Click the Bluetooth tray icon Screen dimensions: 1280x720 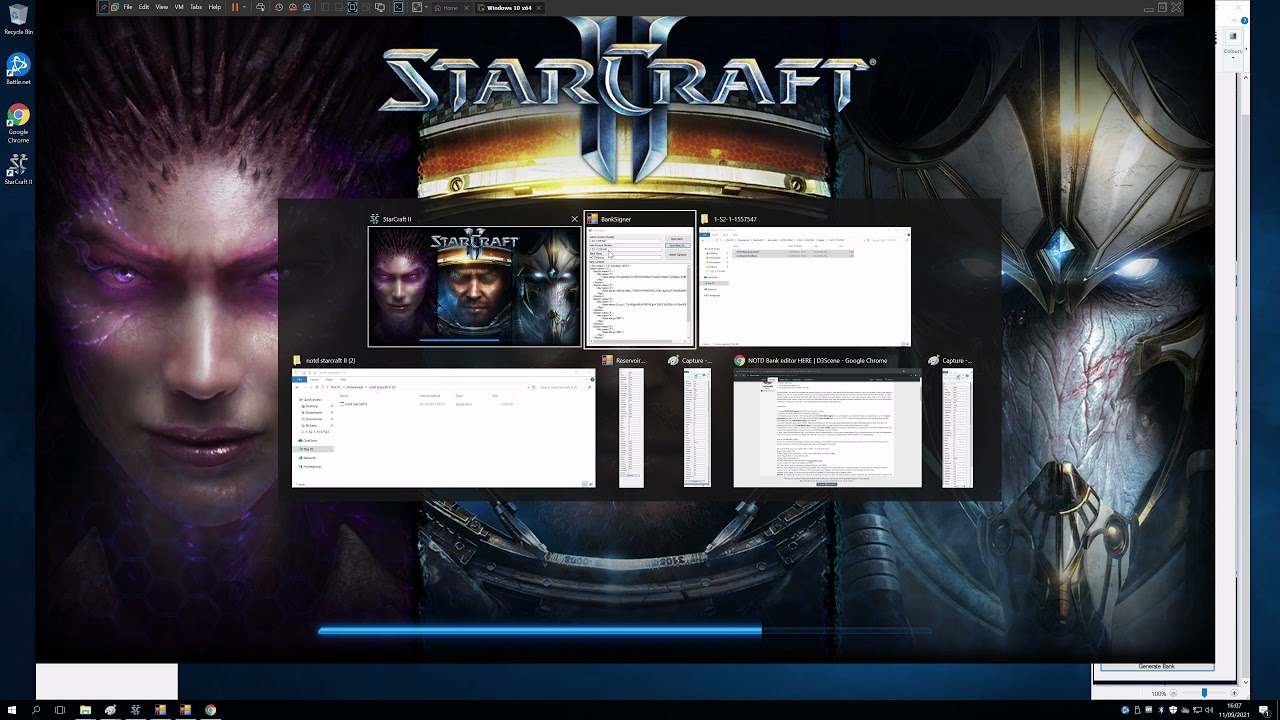[x=1161, y=710]
